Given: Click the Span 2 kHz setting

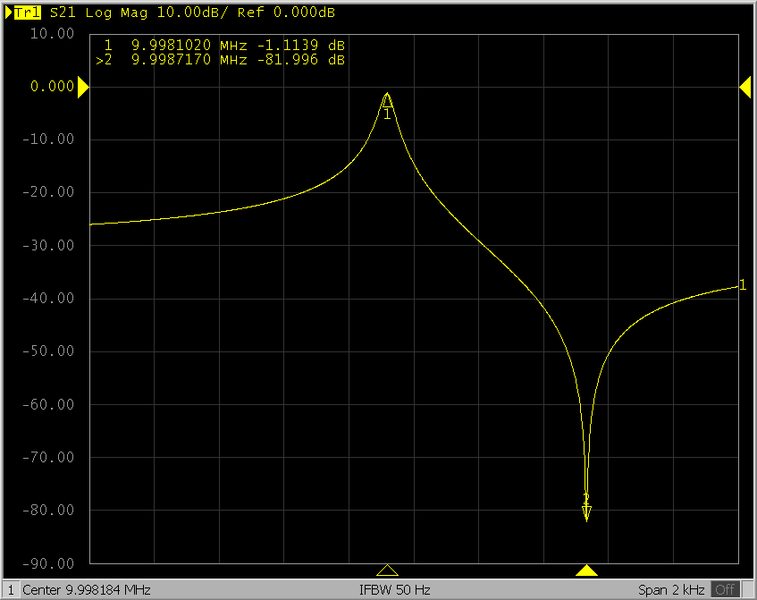Looking at the screenshot, I should point(672,590).
